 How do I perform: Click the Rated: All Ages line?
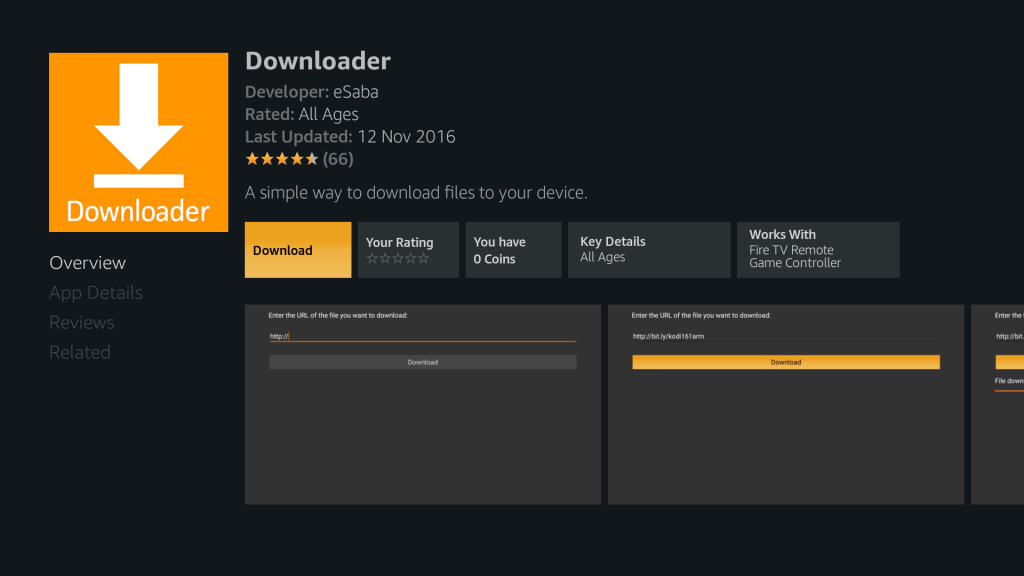[302, 114]
